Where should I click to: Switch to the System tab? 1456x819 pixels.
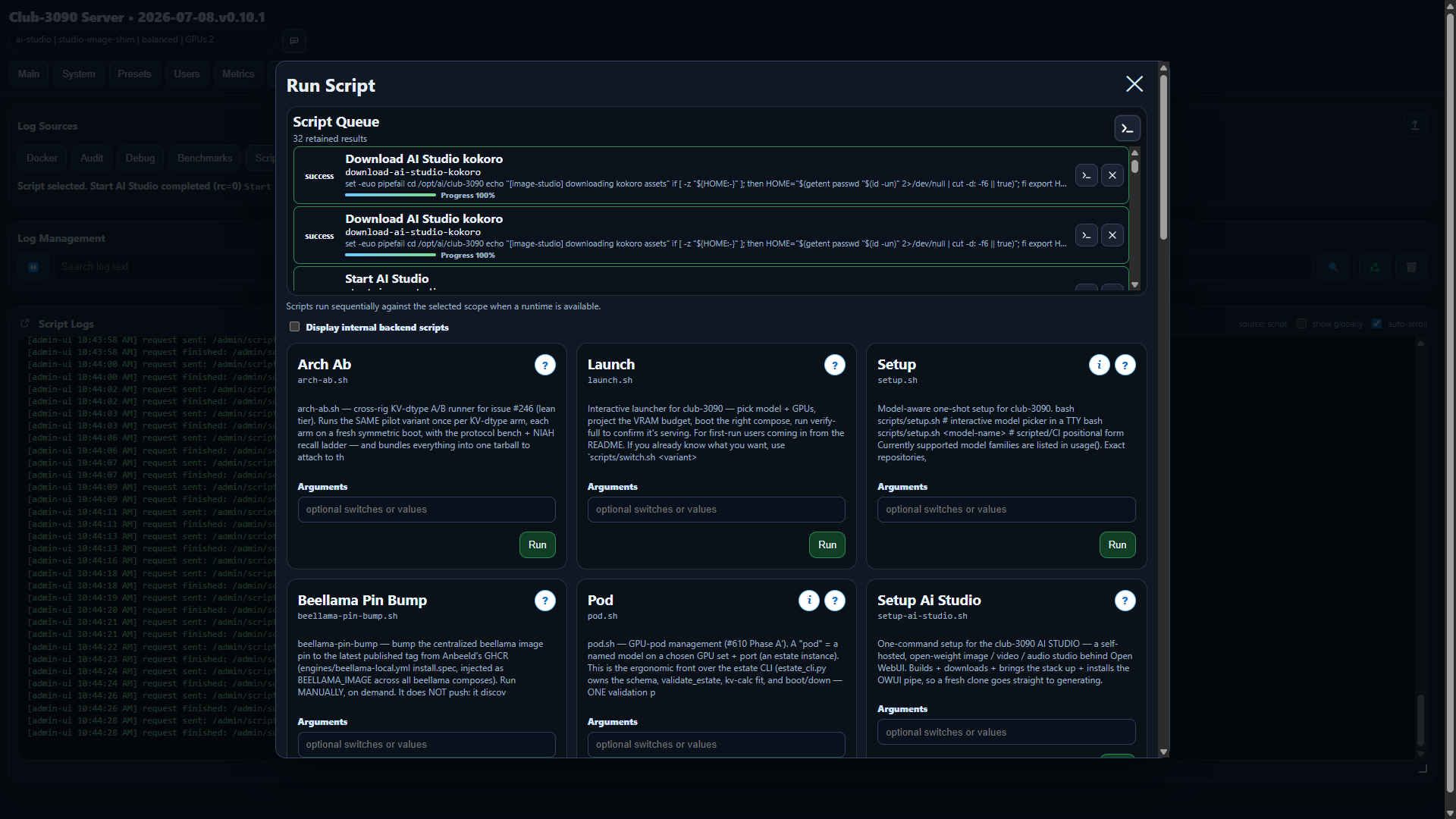click(79, 74)
